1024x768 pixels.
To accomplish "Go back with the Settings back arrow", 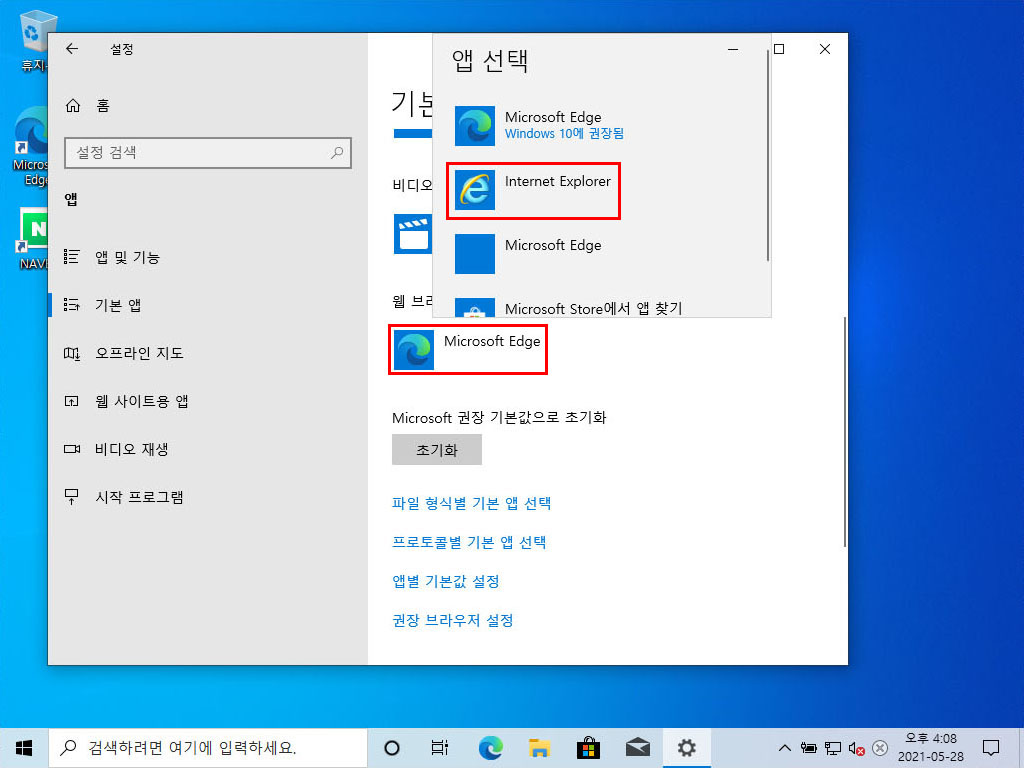I will 72,49.
